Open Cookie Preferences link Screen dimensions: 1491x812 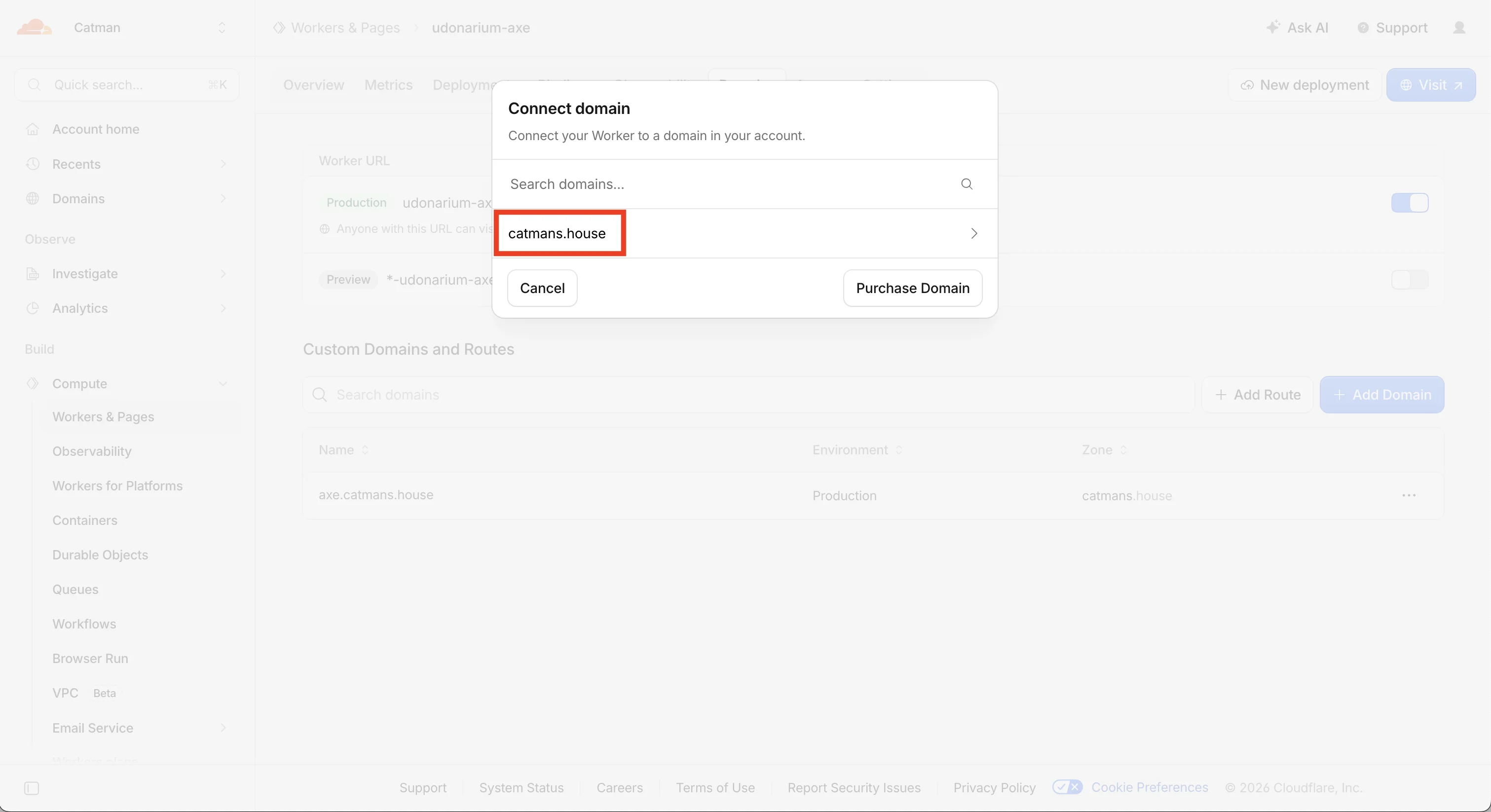[x=1150, y=788]
